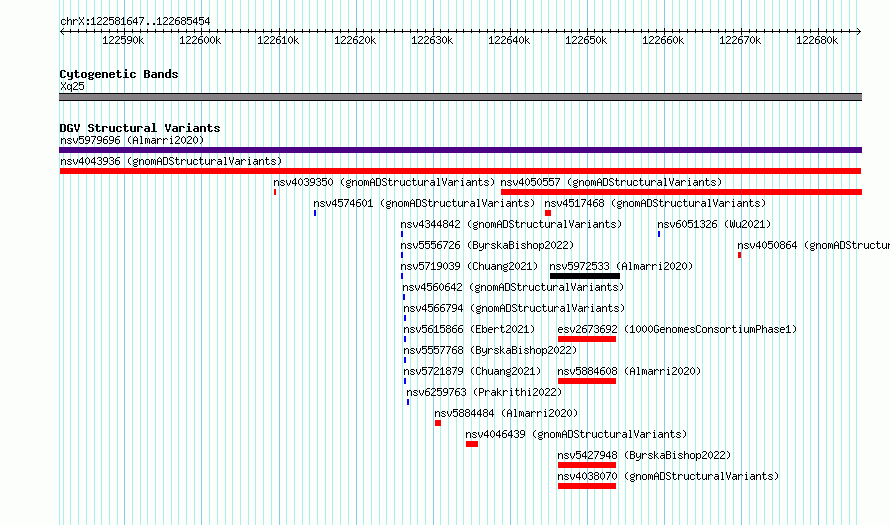This screenshot has width=890, height=525.
Task: Select the blue nsv6051326 marker
Action: pos(659,234)
